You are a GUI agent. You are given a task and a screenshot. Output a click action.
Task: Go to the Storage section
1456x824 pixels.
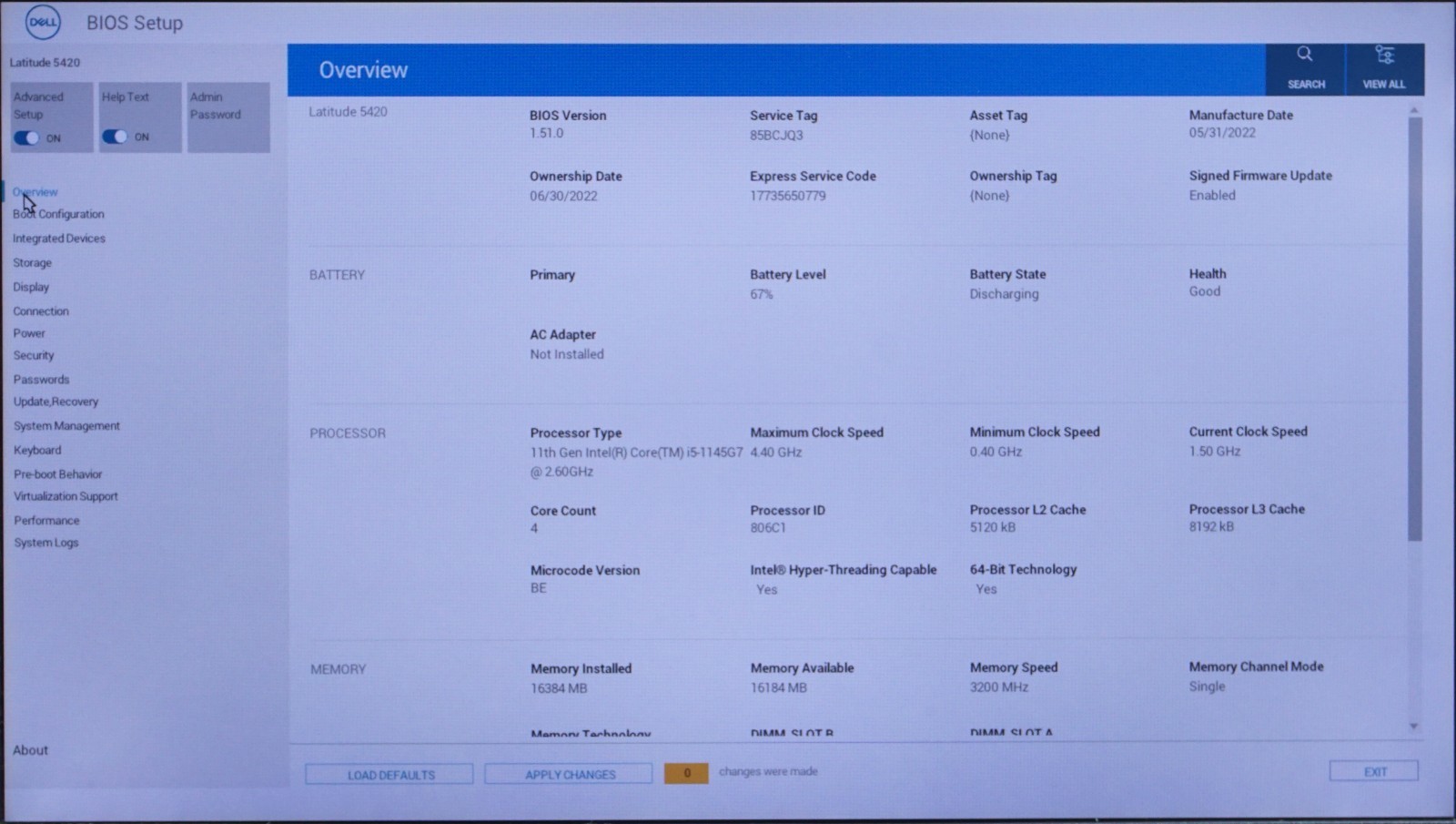(32, 262)
